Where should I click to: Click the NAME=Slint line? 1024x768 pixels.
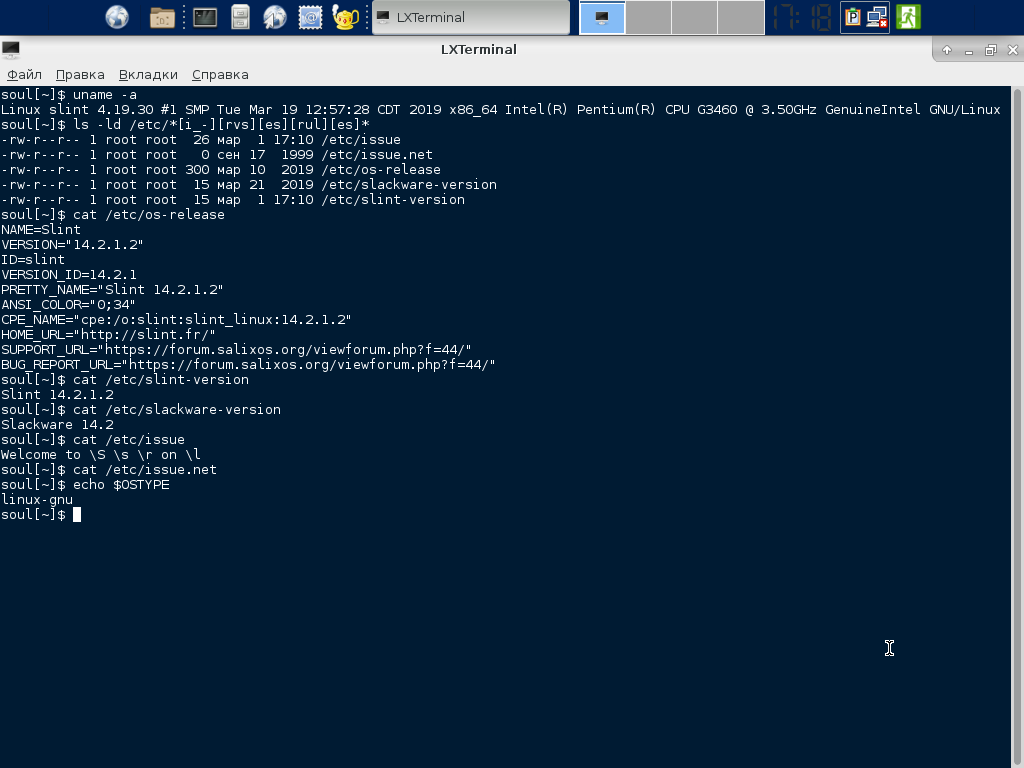[41, 230]
